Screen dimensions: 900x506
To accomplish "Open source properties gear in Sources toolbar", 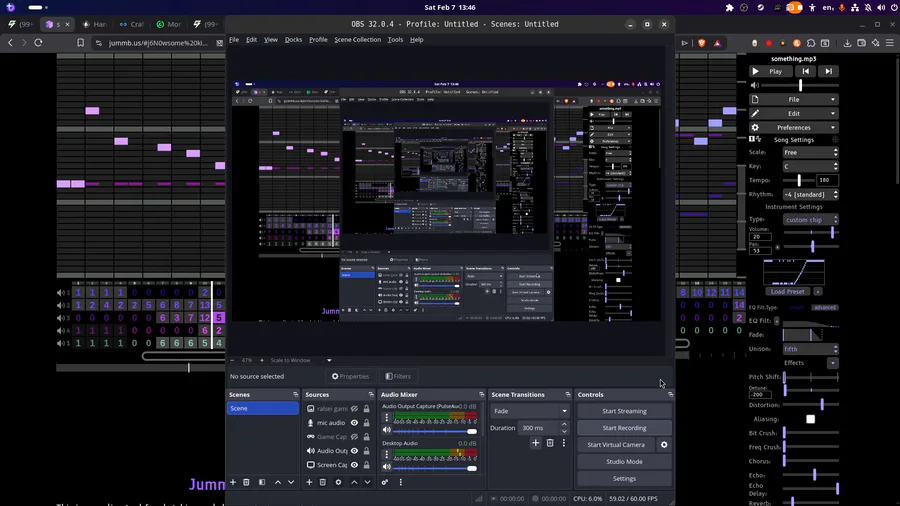I will pyautogui.click(x=338, y=482).
